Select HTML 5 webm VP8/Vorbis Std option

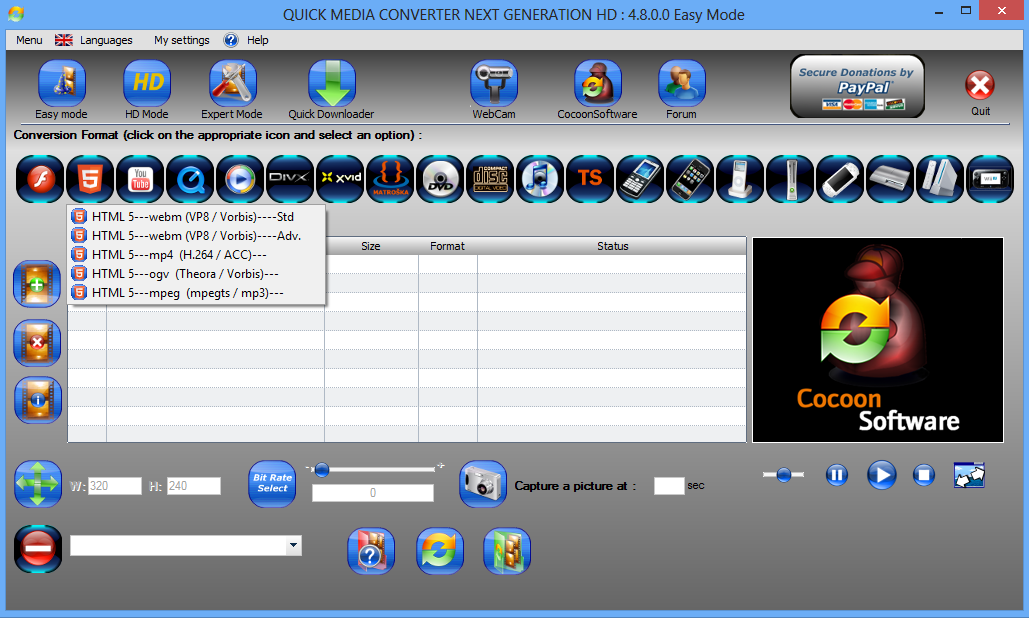[196, 217]
